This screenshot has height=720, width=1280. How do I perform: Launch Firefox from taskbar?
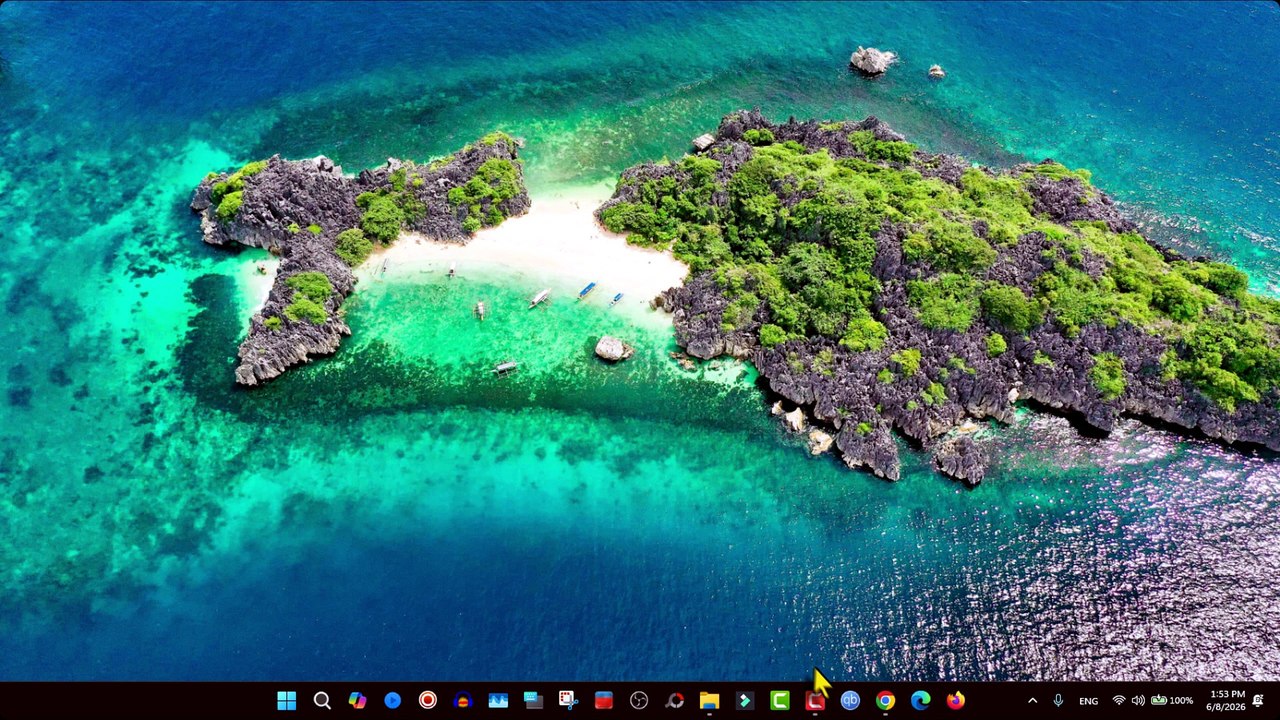coord(956,701)
